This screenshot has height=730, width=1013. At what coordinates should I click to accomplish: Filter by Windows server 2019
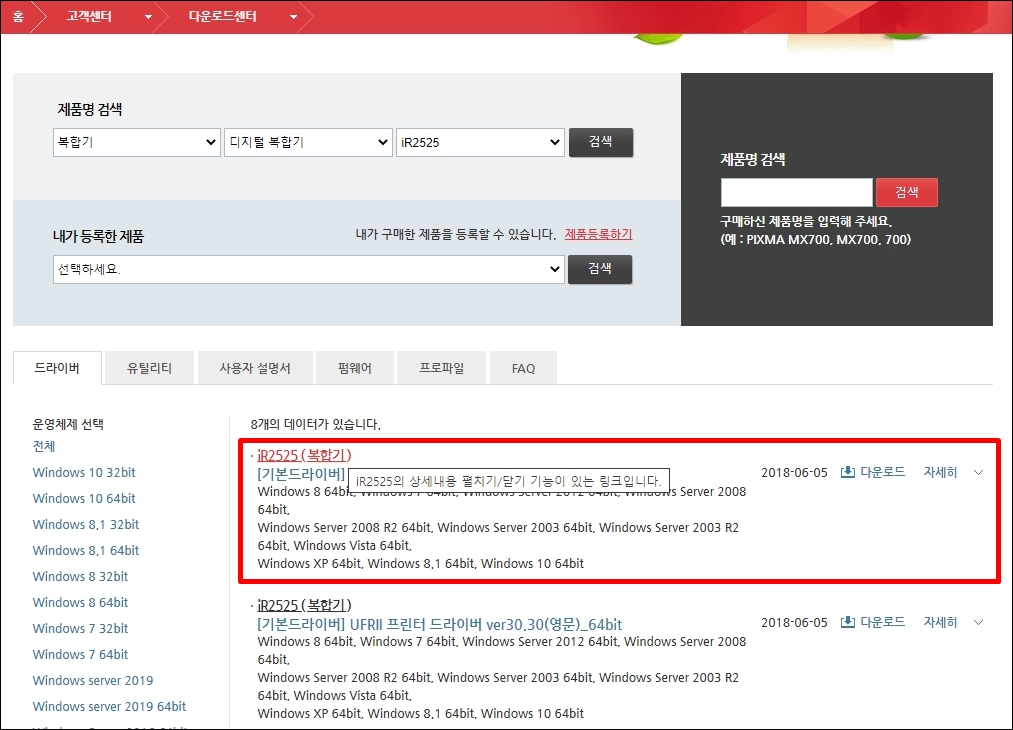coord(93,680)
